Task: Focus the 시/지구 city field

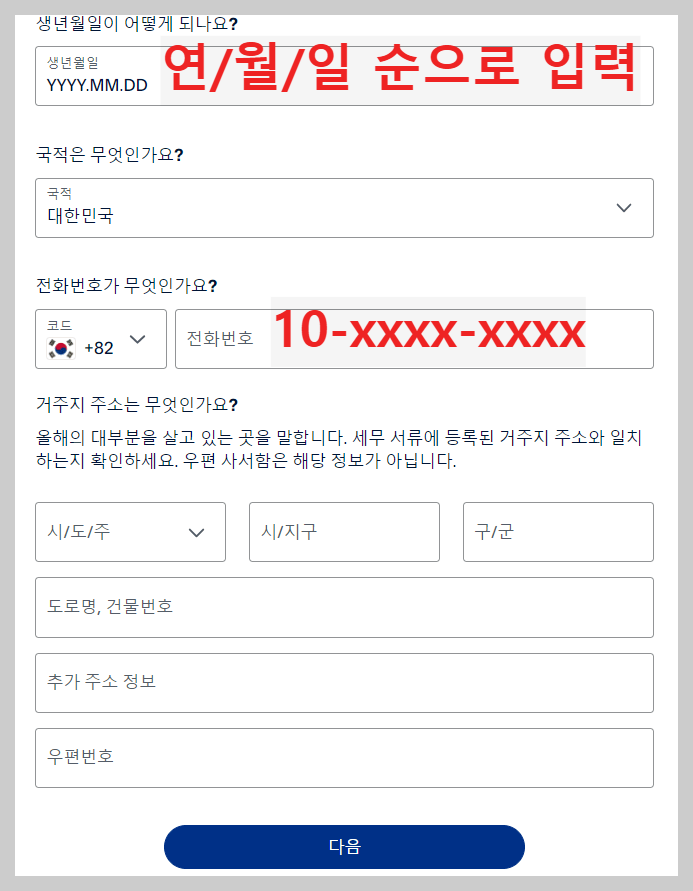Action: 344,532
